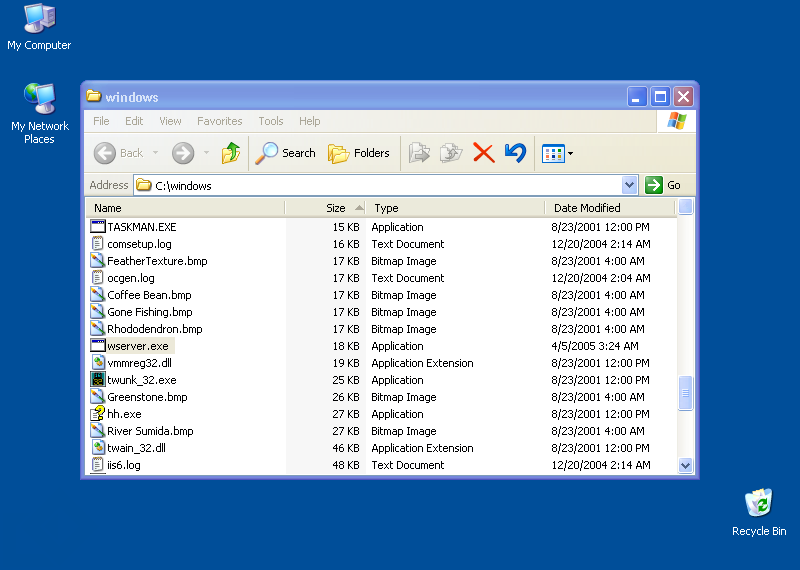Click the "12/20/2004 2:04 AM" date cell
This screenshot has width=800, height=570.
601,278
